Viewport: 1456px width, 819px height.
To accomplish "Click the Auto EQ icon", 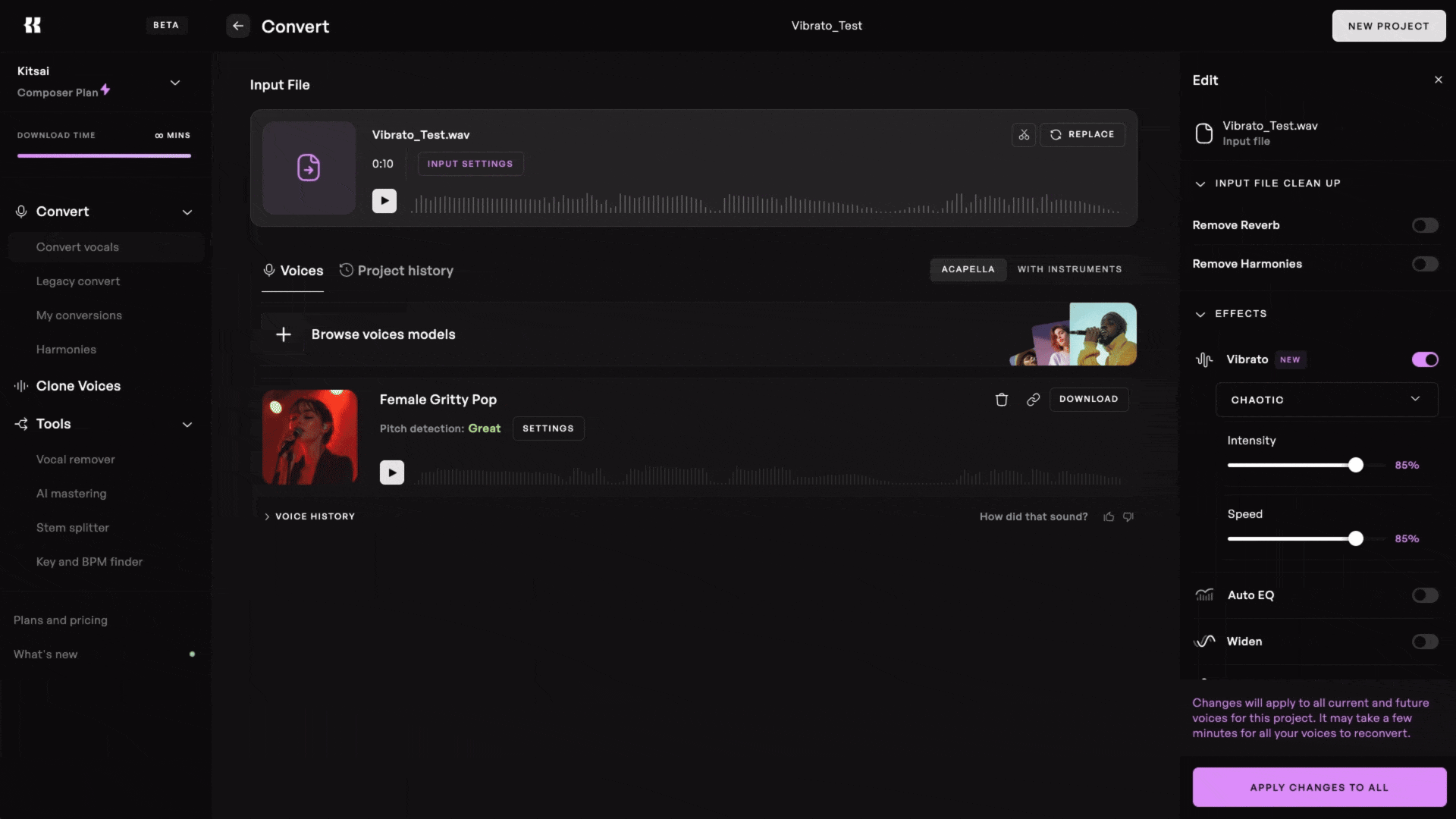I will [1204, 595].
